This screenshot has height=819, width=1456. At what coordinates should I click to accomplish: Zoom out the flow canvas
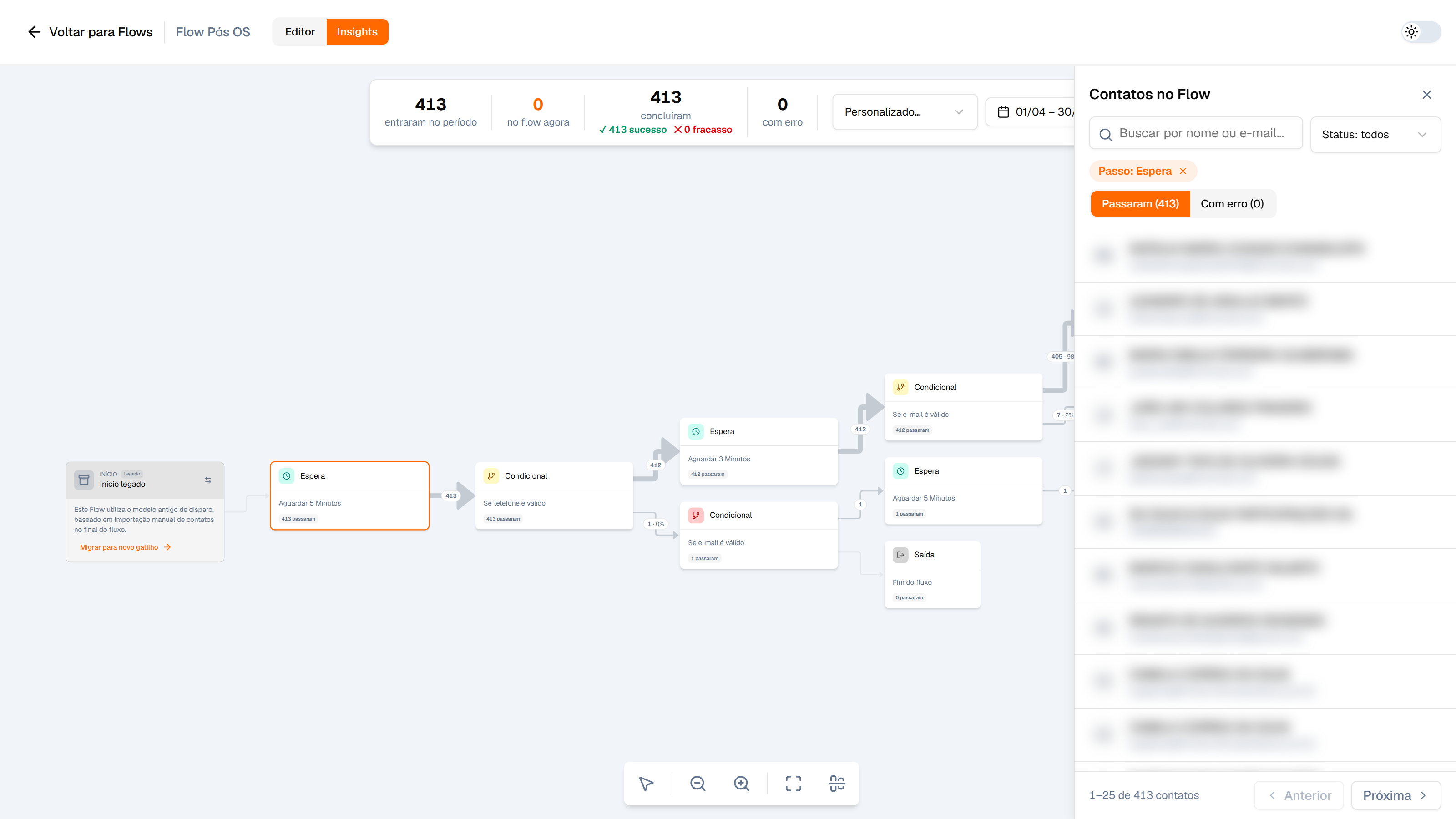(x=698, y=784)
